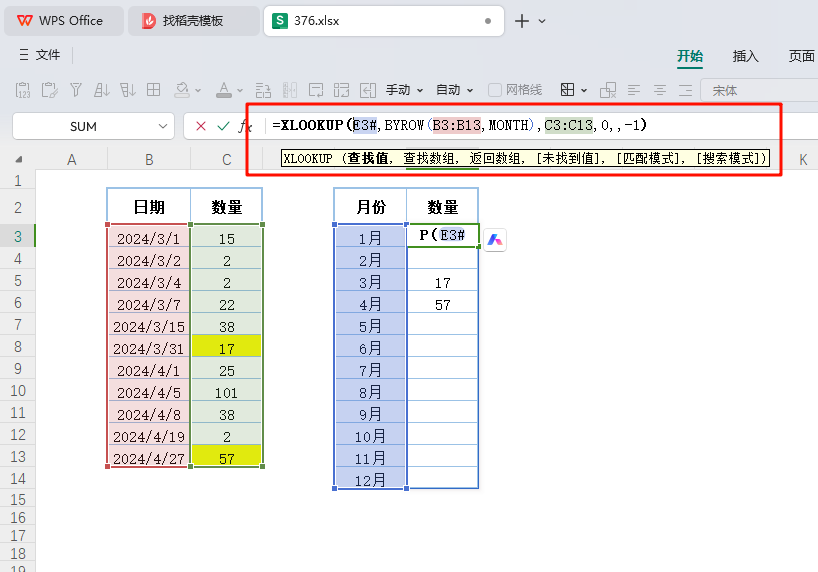
Task: Click the paste format clipboard icon
Action: [x=50, y=90]
